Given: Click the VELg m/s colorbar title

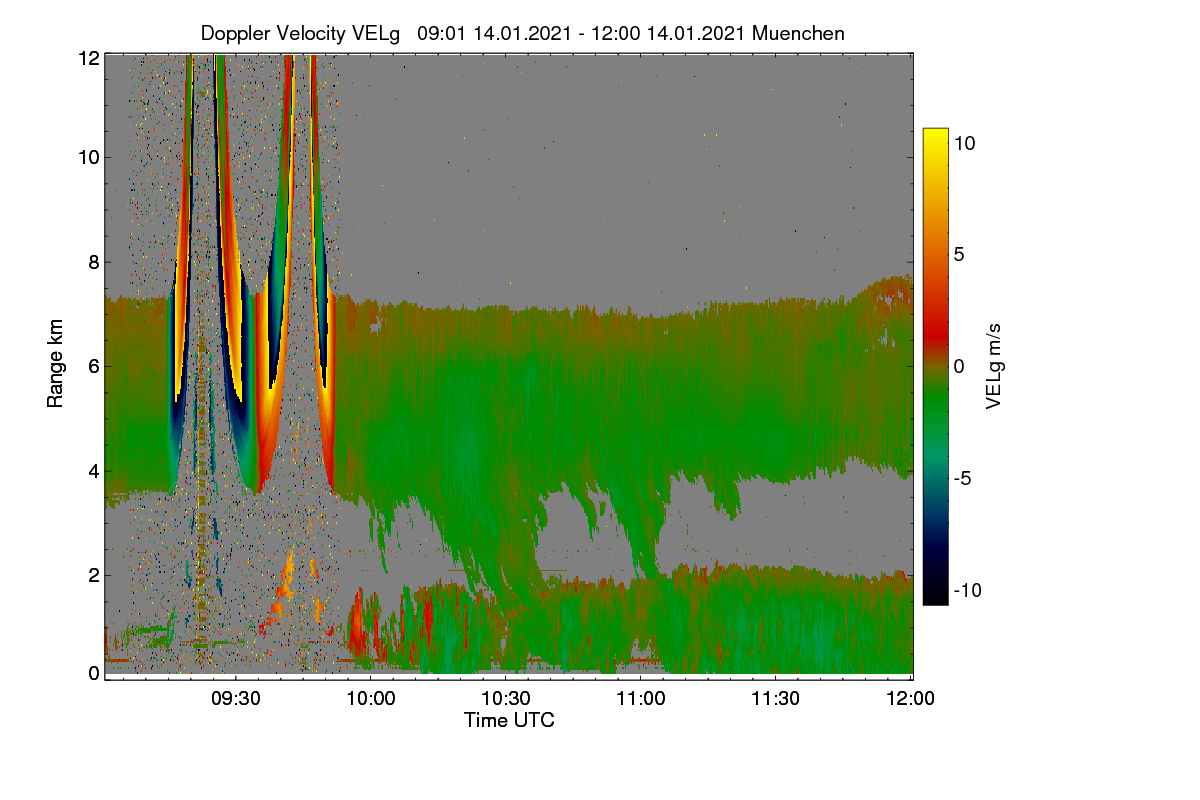Looking at the screenshot, I should pyautogui.click(x=994, y=366).
